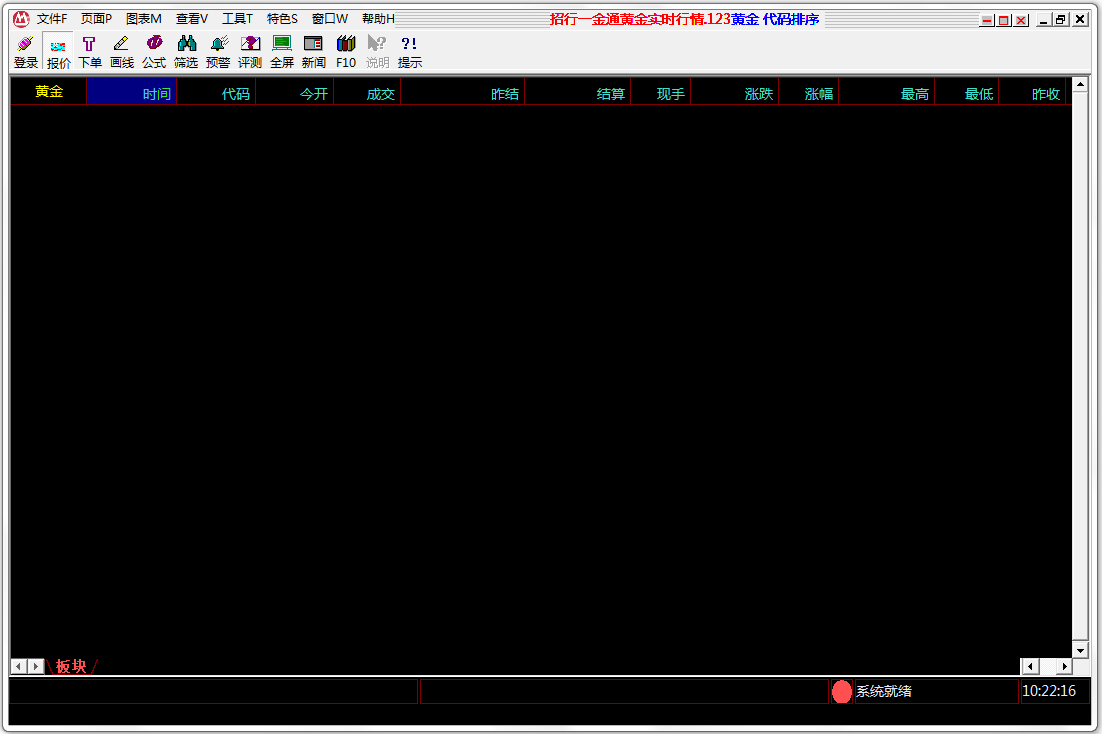The height and width of the screenshot is (734, 1102).
Task: Restore down the main application window
Action: coord(1061,20)
